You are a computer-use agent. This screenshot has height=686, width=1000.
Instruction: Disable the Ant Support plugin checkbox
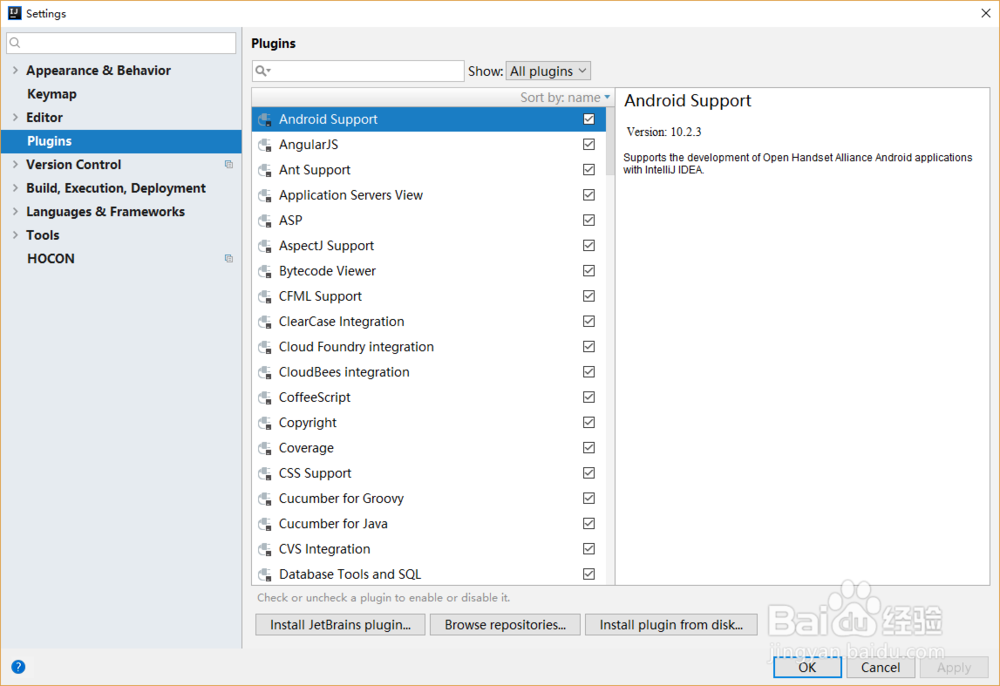(589, 170)
